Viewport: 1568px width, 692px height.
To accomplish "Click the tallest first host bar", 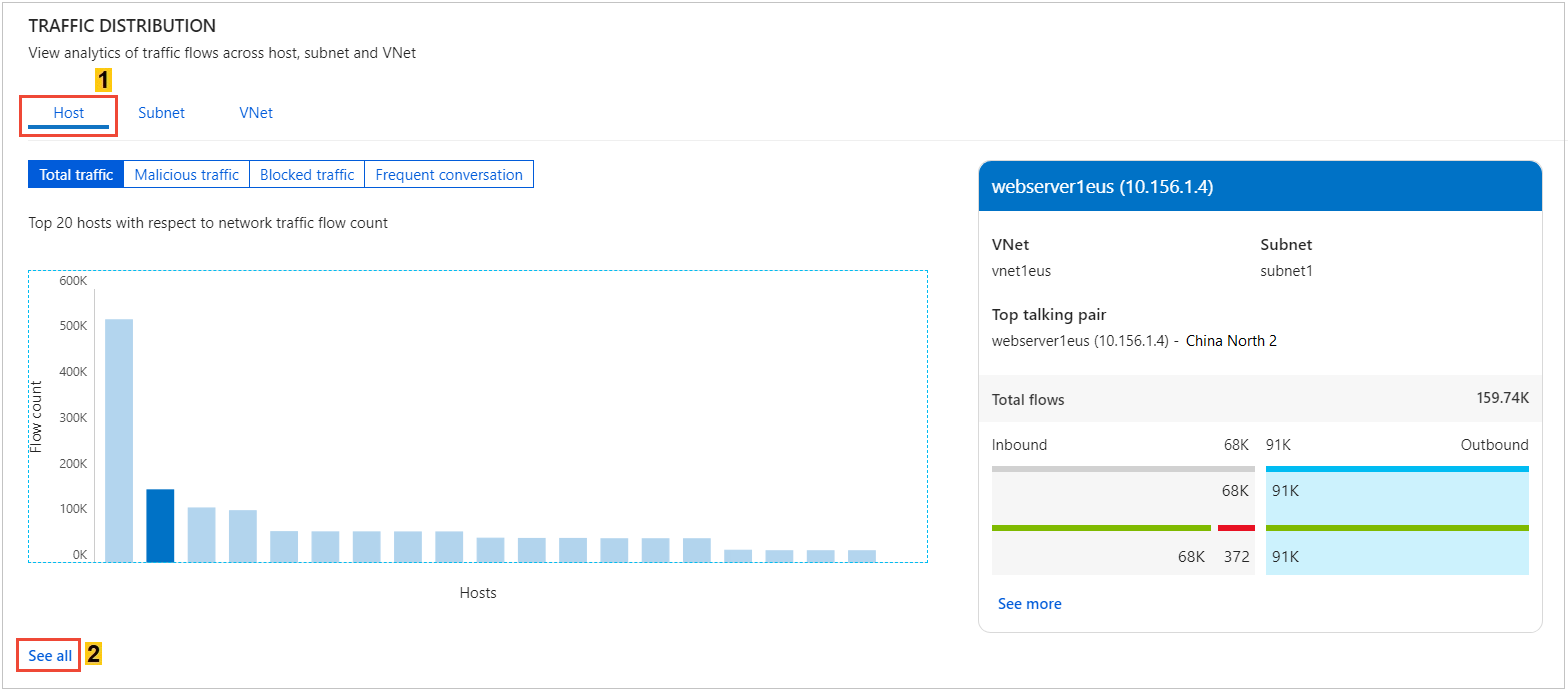I will pyautogui.click(x=119, y=441).
